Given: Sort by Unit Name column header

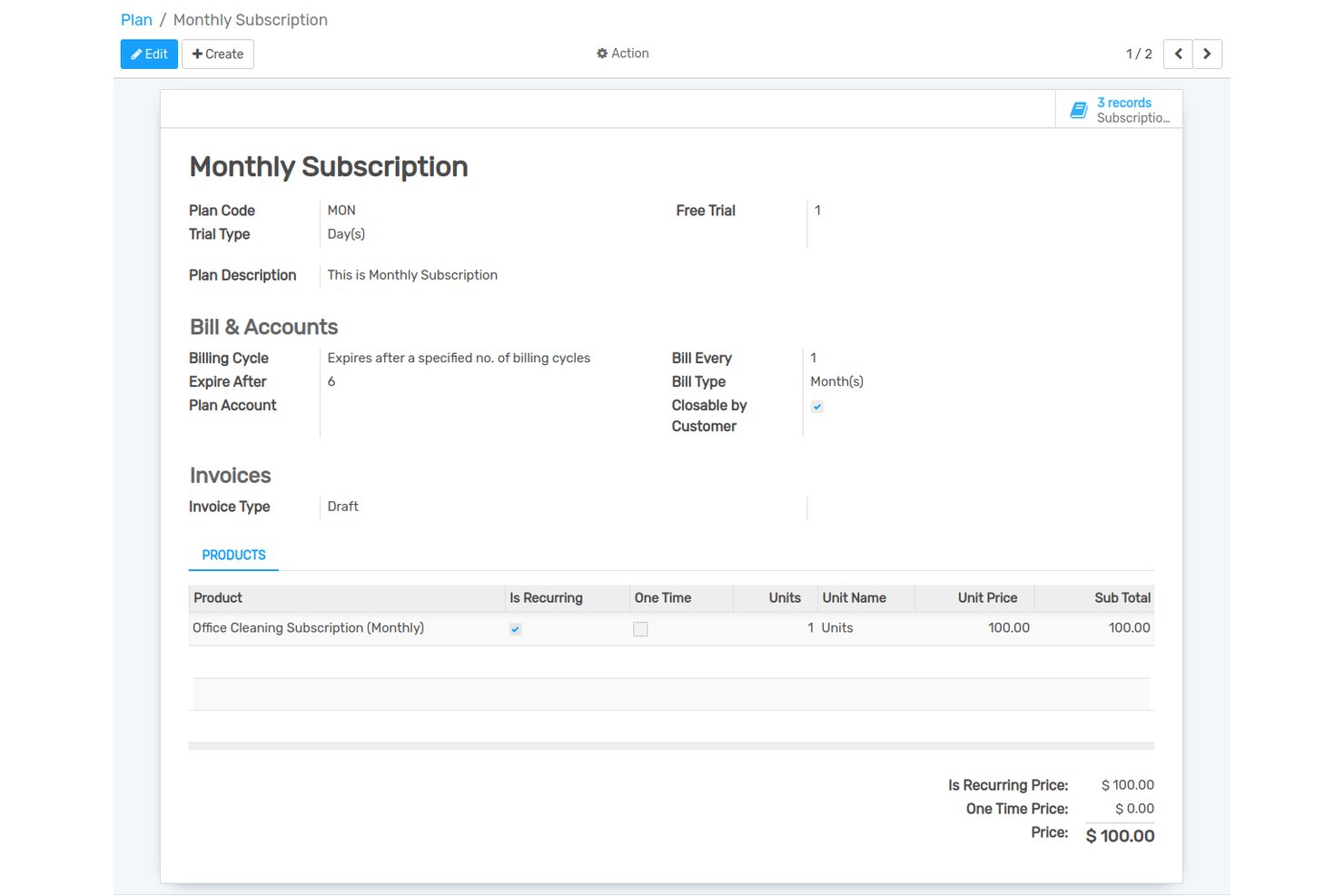Looking at the screenshot, I should (866, 597).
